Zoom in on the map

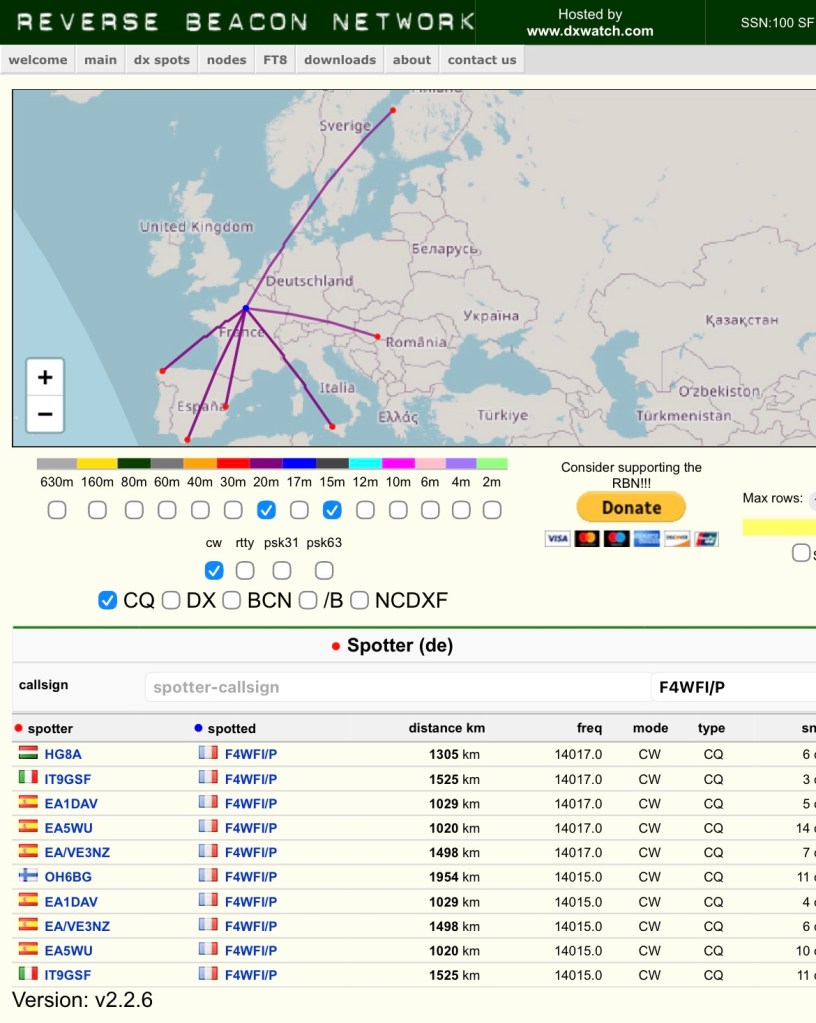(x=45, y=378)
